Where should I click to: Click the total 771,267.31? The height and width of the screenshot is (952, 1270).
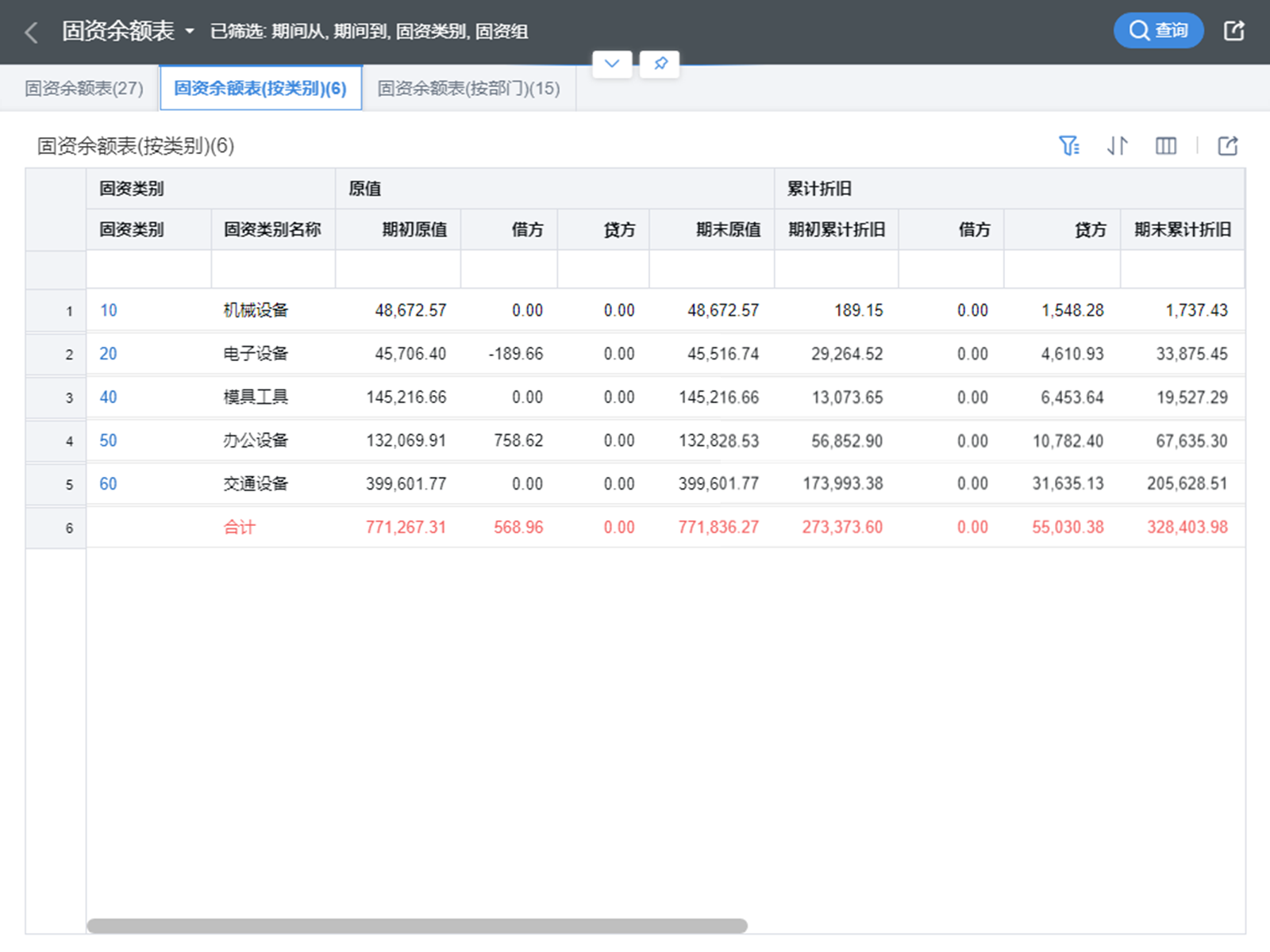pos(406,527)
